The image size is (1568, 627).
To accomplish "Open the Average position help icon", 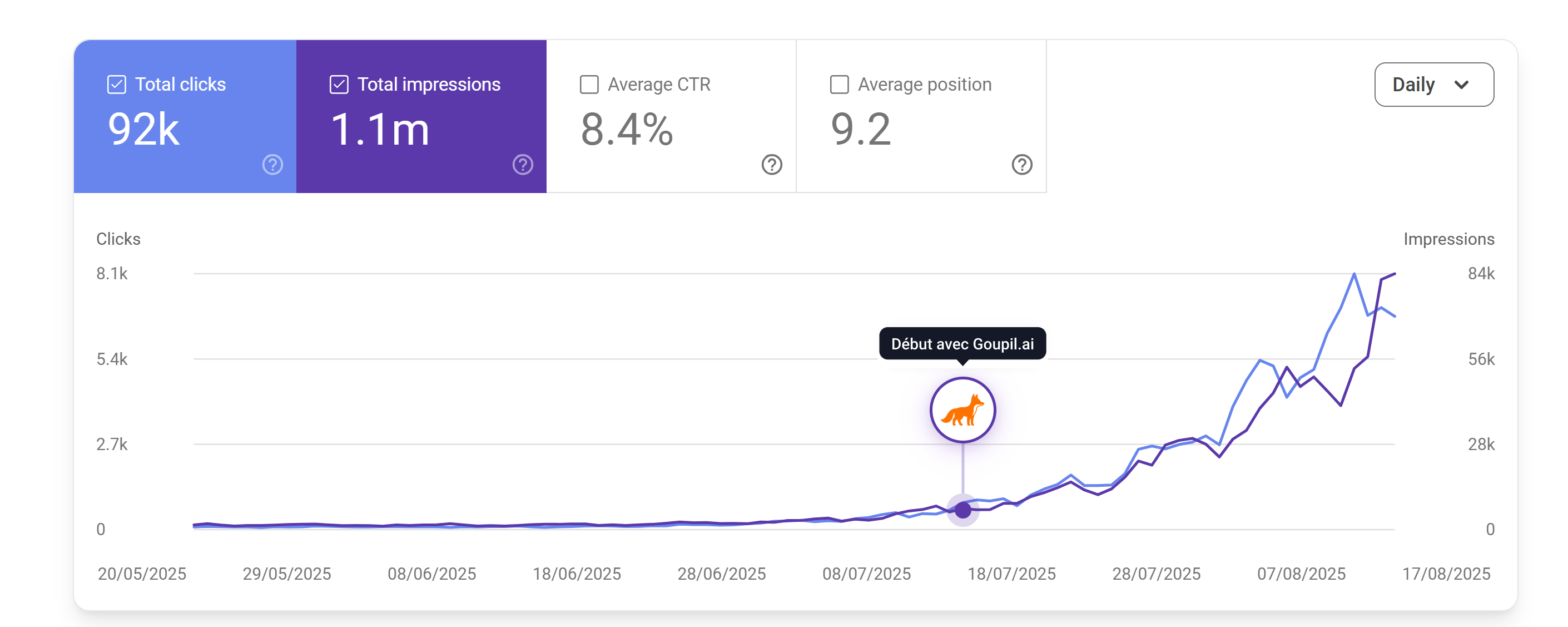I will [x=1022, y=165].
